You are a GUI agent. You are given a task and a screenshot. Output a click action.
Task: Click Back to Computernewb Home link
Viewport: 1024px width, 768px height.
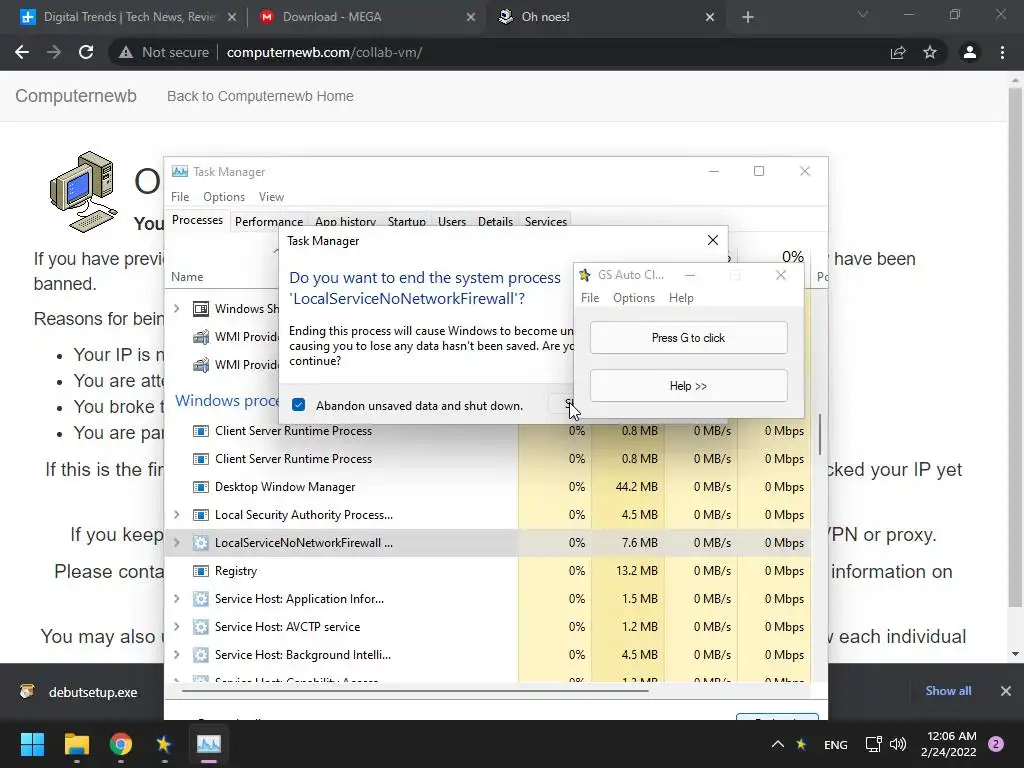point(260,96)
